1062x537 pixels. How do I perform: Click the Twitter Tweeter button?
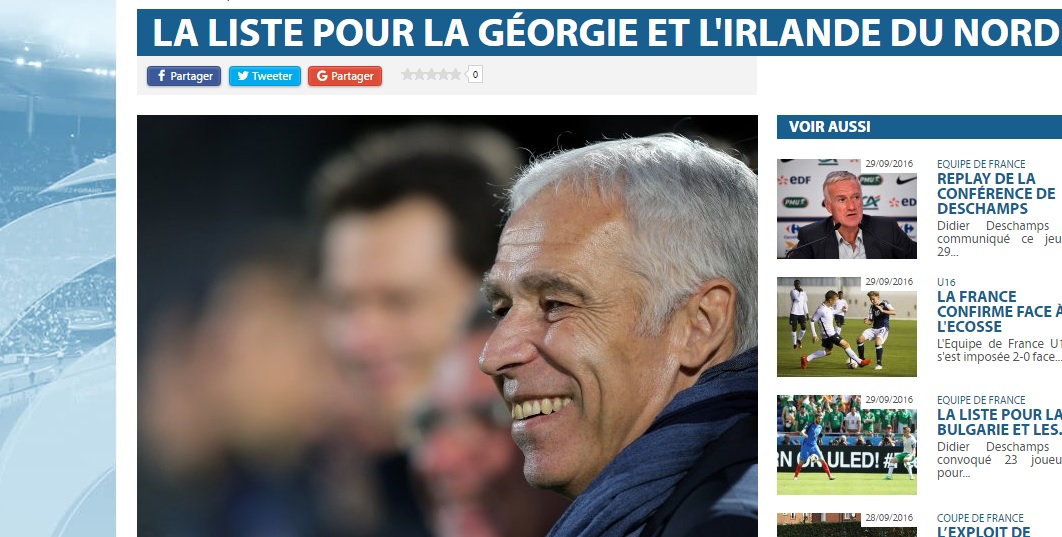(265, 76)
